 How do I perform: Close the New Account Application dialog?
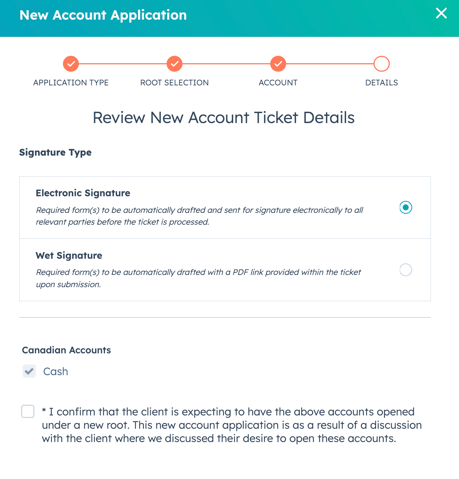click(441, 13)
